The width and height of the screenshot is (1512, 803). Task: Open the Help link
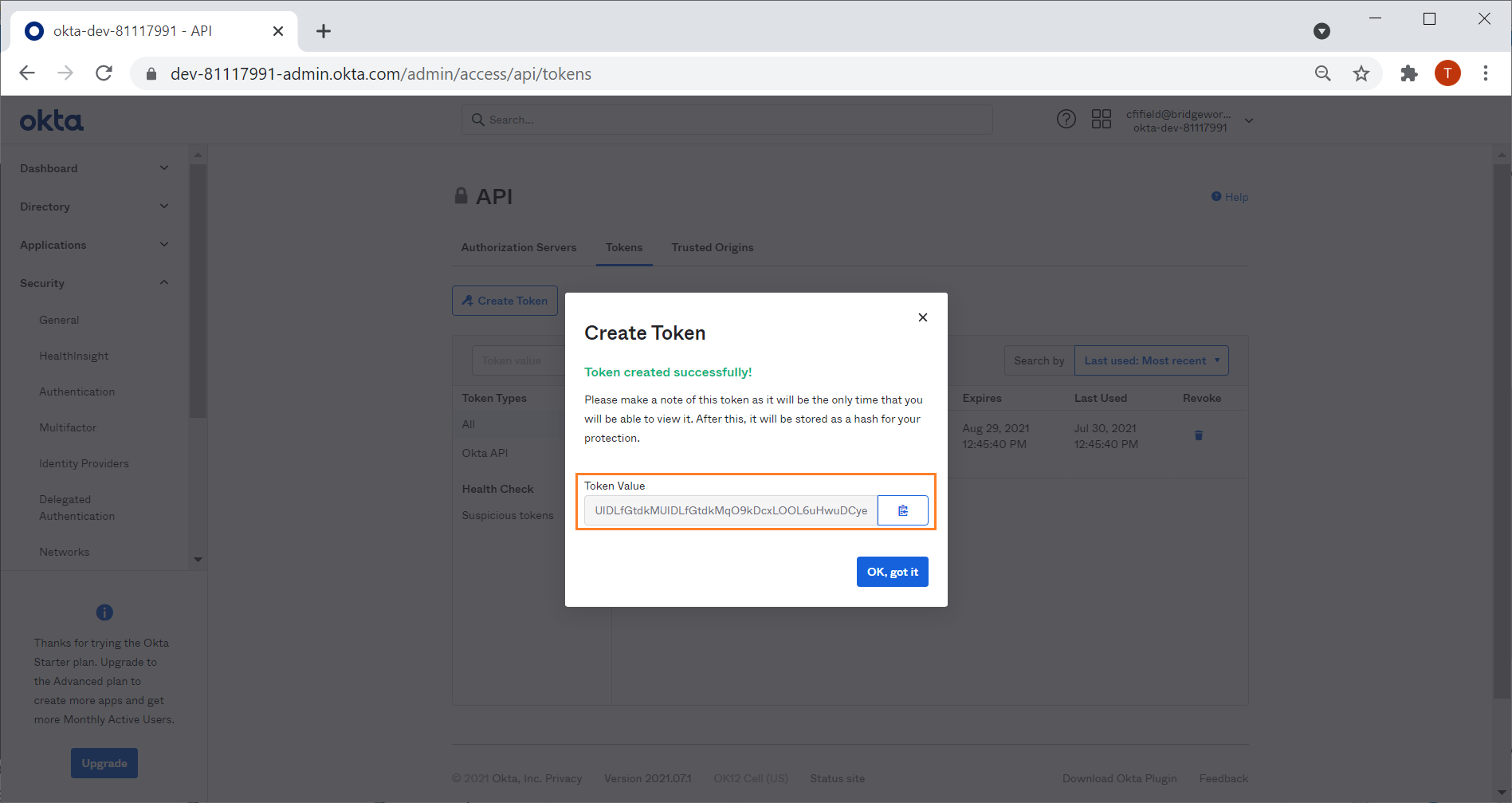point(1230,197)
